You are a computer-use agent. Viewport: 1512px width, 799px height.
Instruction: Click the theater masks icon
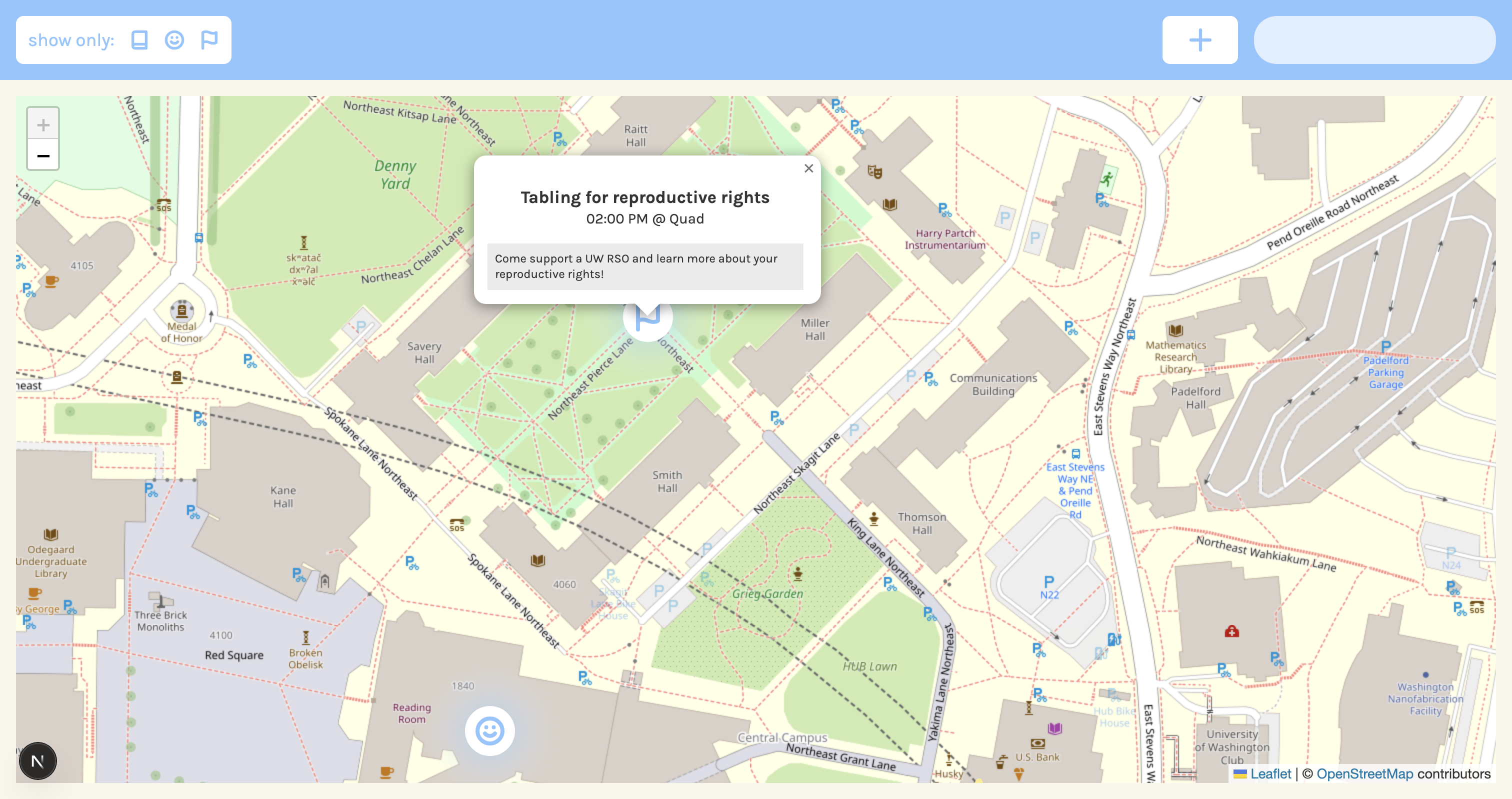[874, 172]
